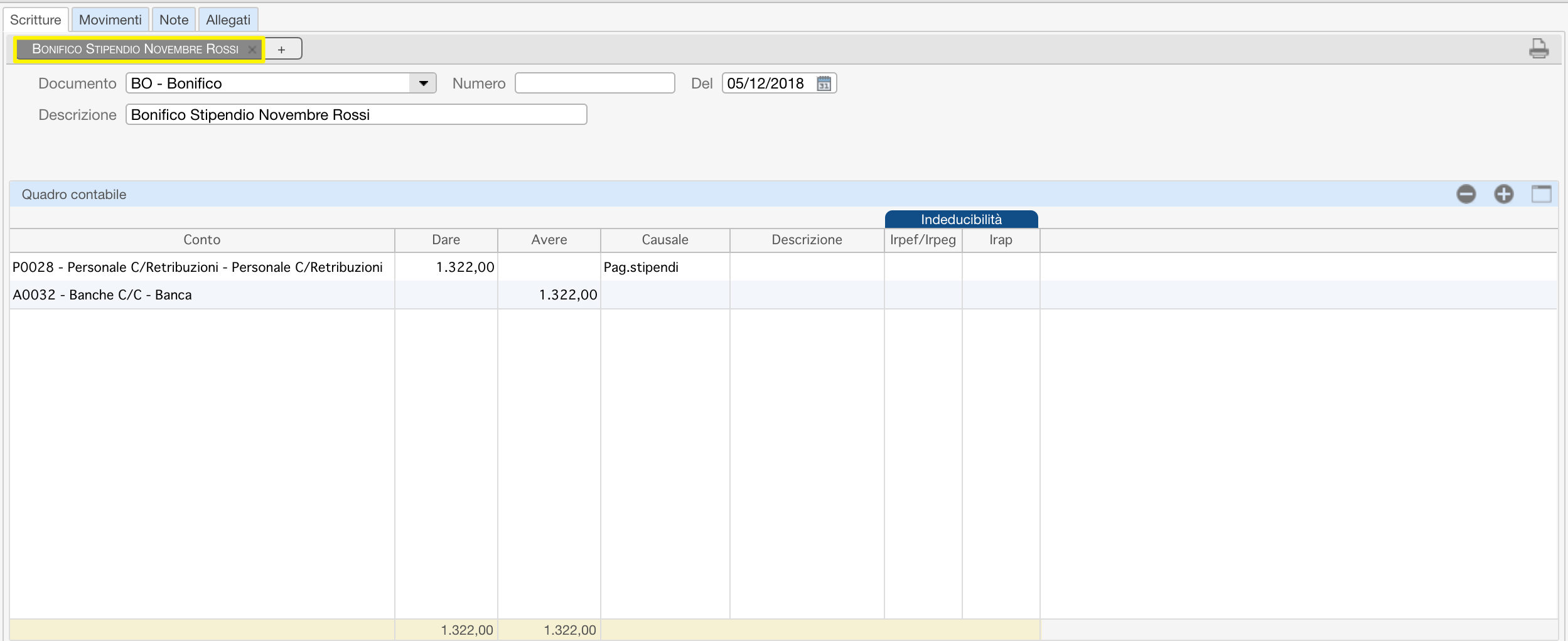The width and height of the screenshot is (1568, 641).
Task: Click the Avere column header
Action: pyautogui.click(x=549, y=240)
